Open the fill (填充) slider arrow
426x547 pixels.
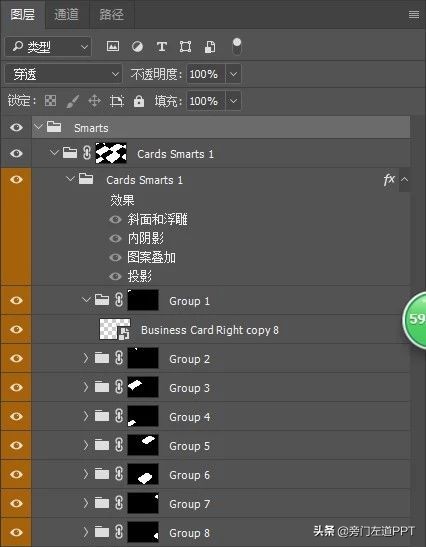pyautogui.click(x=233, y=101)
